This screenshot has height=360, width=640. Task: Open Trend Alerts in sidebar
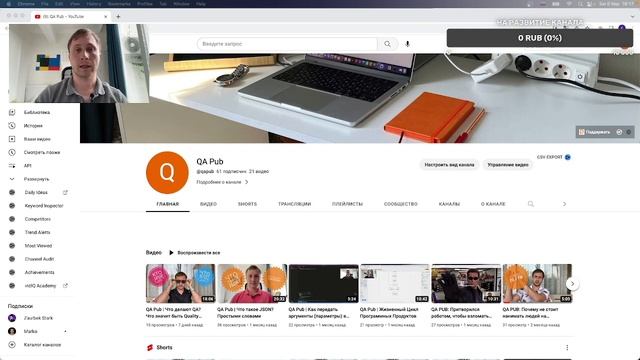[37, 232]
